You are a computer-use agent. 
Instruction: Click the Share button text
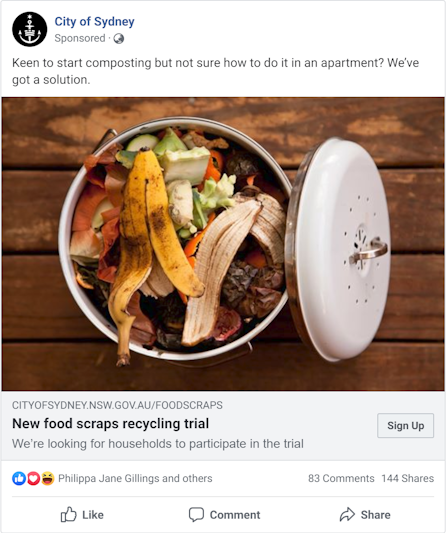click(x=376, y=515)
